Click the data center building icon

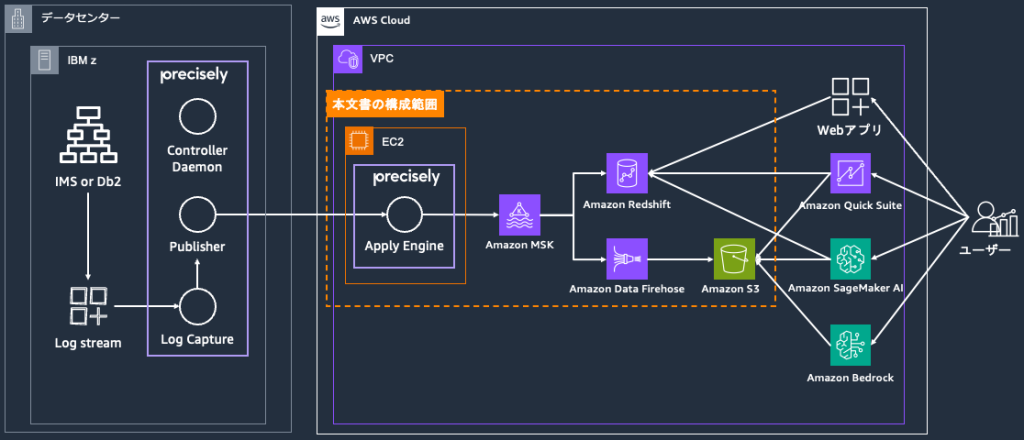(x=19, y=20)
